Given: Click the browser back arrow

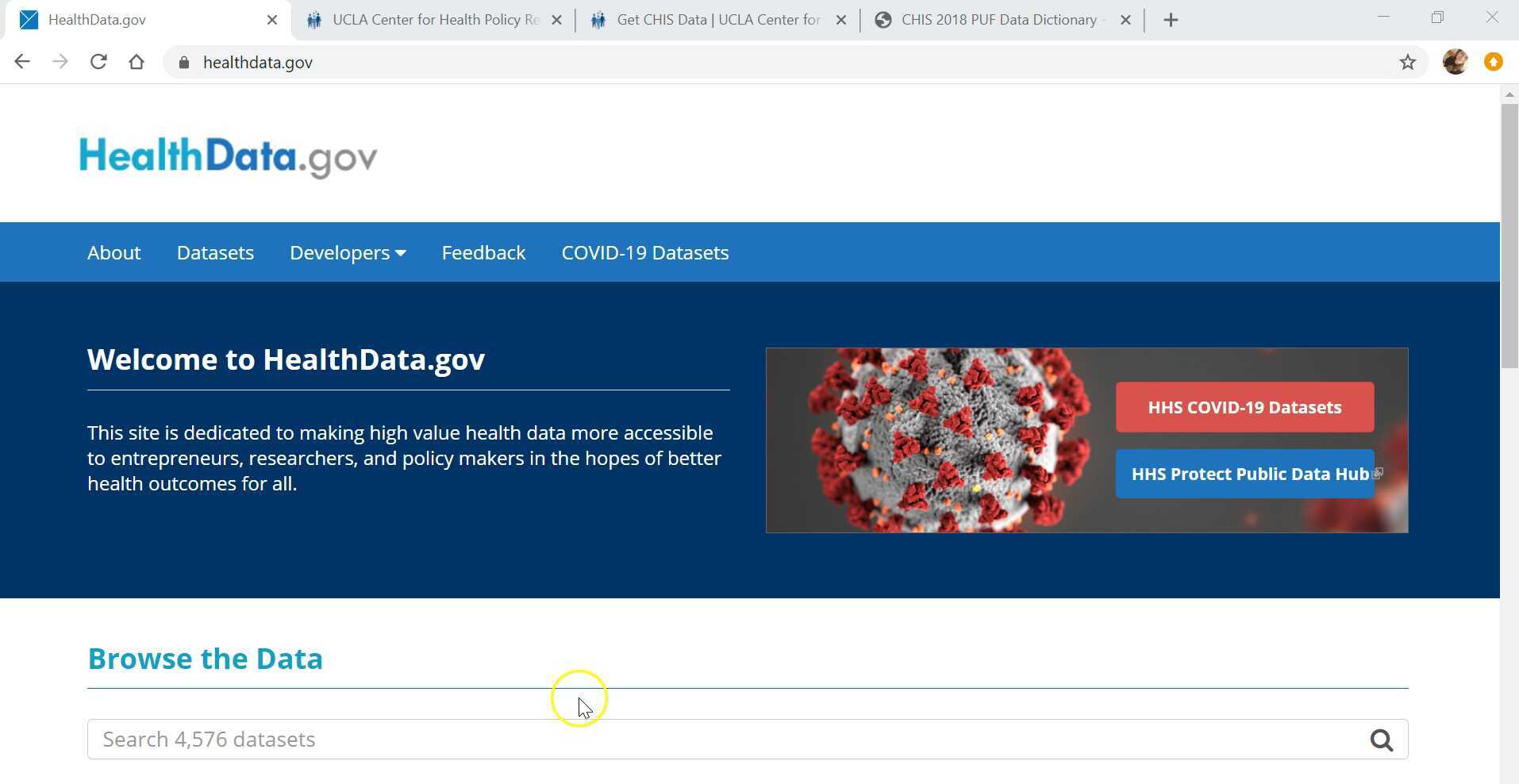Looking at the screenshot, I should (x=22, y=61).
